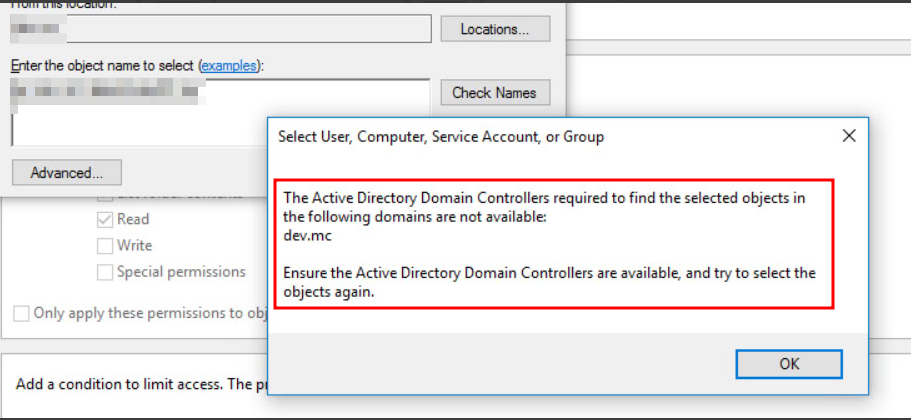Click OK to dismiss the domain error
The image size is (911, 420).
[789, 364]
